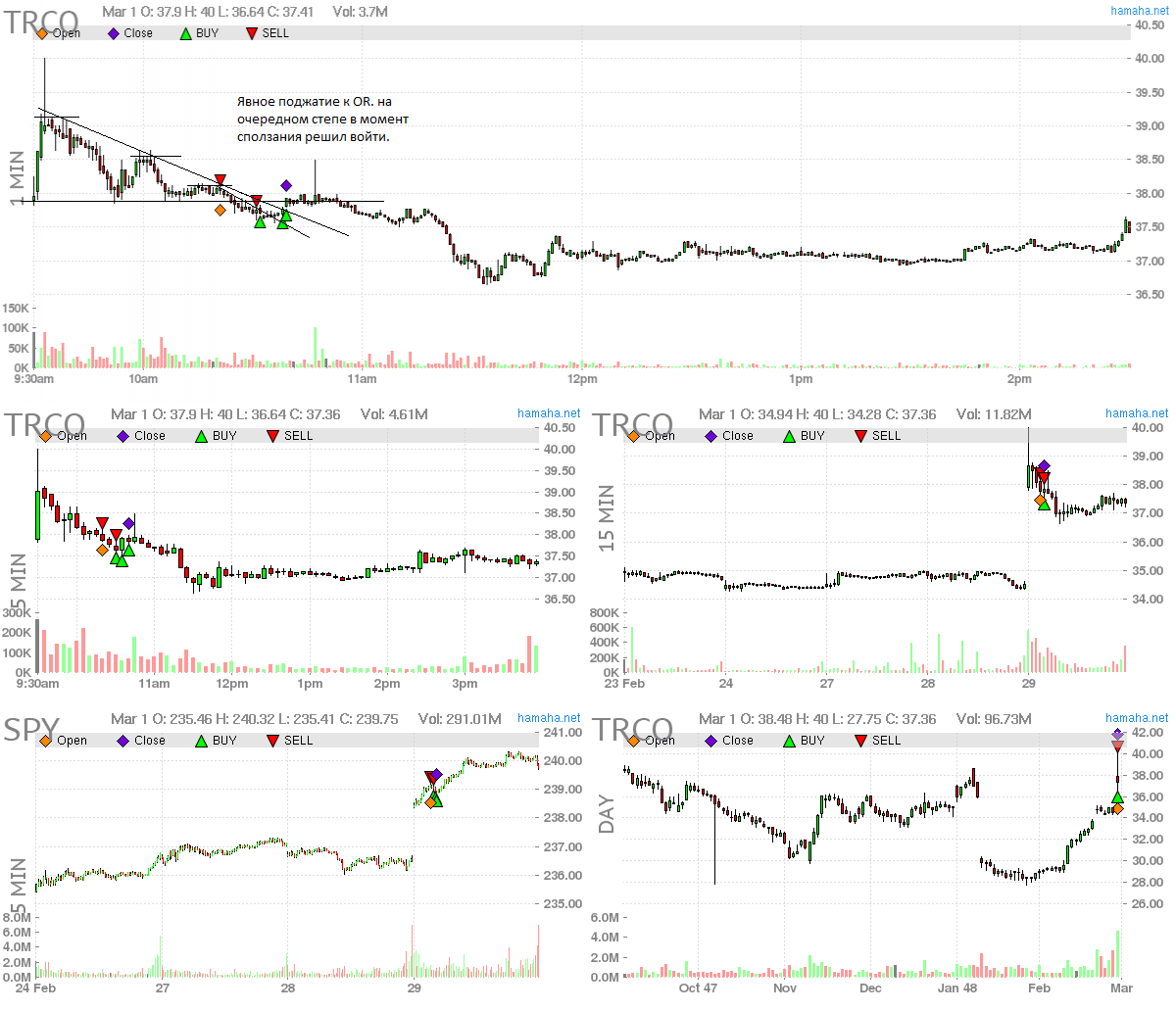Click the orange Open marker on the 5-minute TRCO chart
This screenshot has width=1176, height=1012.
pos(102,550)
